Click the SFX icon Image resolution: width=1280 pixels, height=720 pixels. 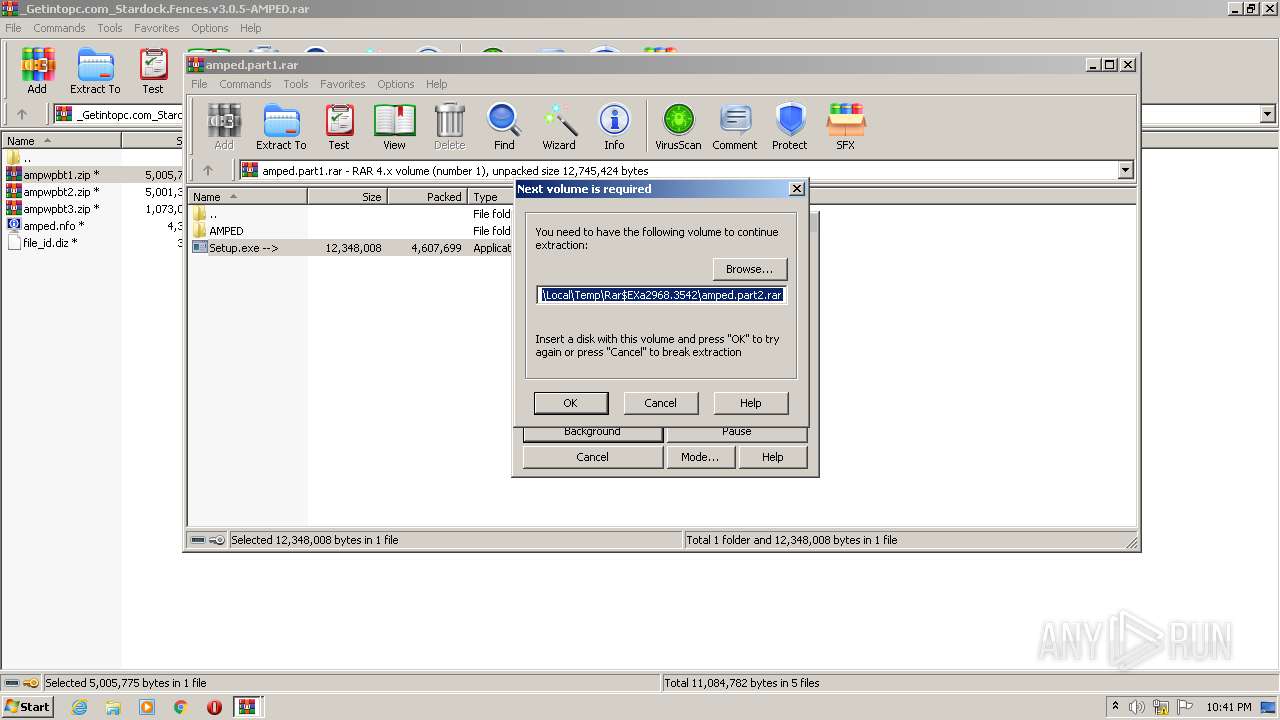[x=845, y=127]
